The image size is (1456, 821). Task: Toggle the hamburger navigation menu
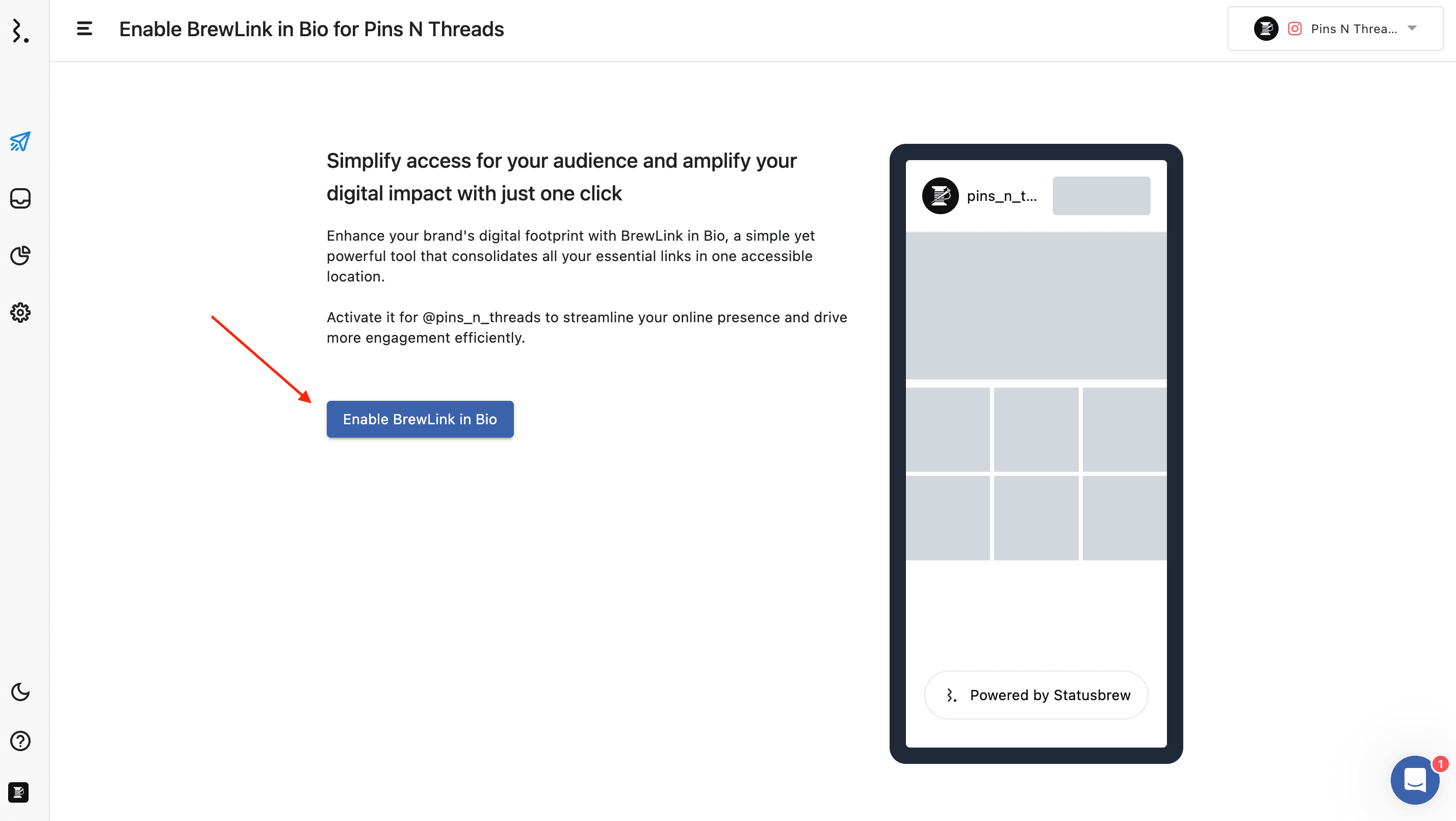[84, 29]
